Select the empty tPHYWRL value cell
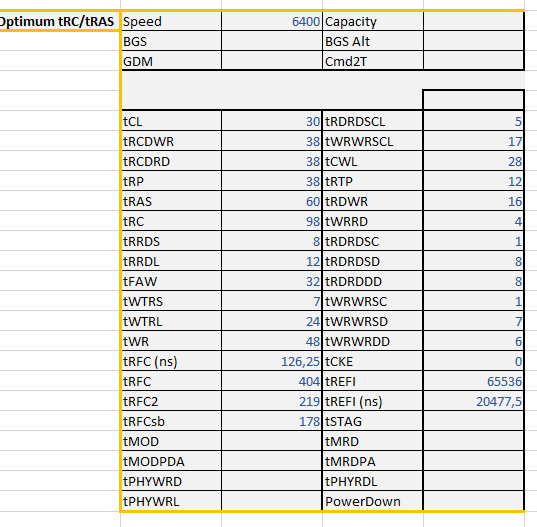Viewport: 537px width, 527px height. [272, 501]
